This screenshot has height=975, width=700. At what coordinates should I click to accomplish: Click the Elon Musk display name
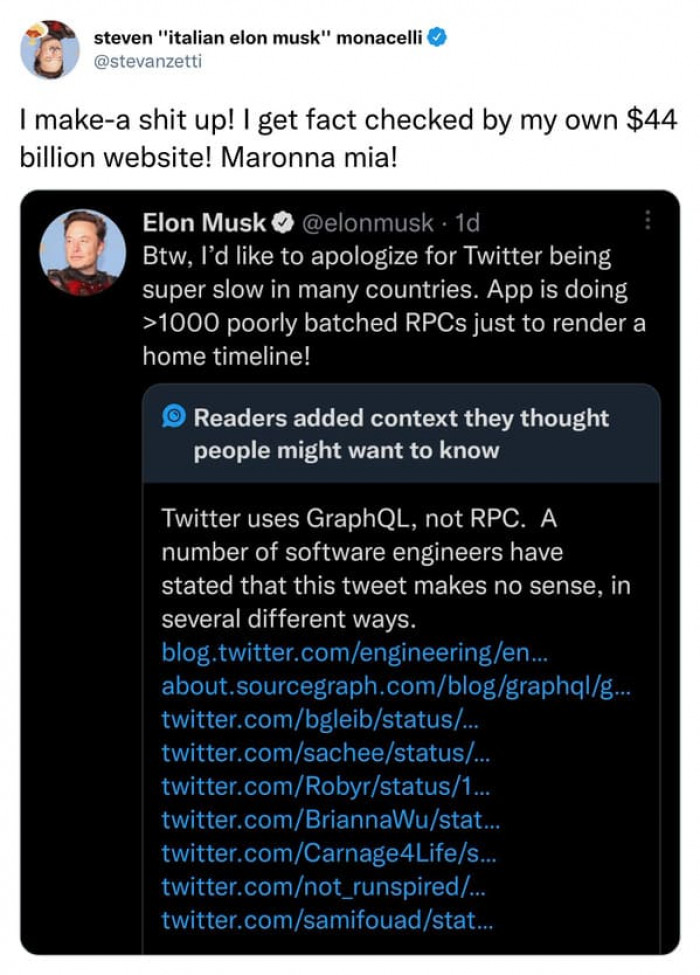coord(205,222)
